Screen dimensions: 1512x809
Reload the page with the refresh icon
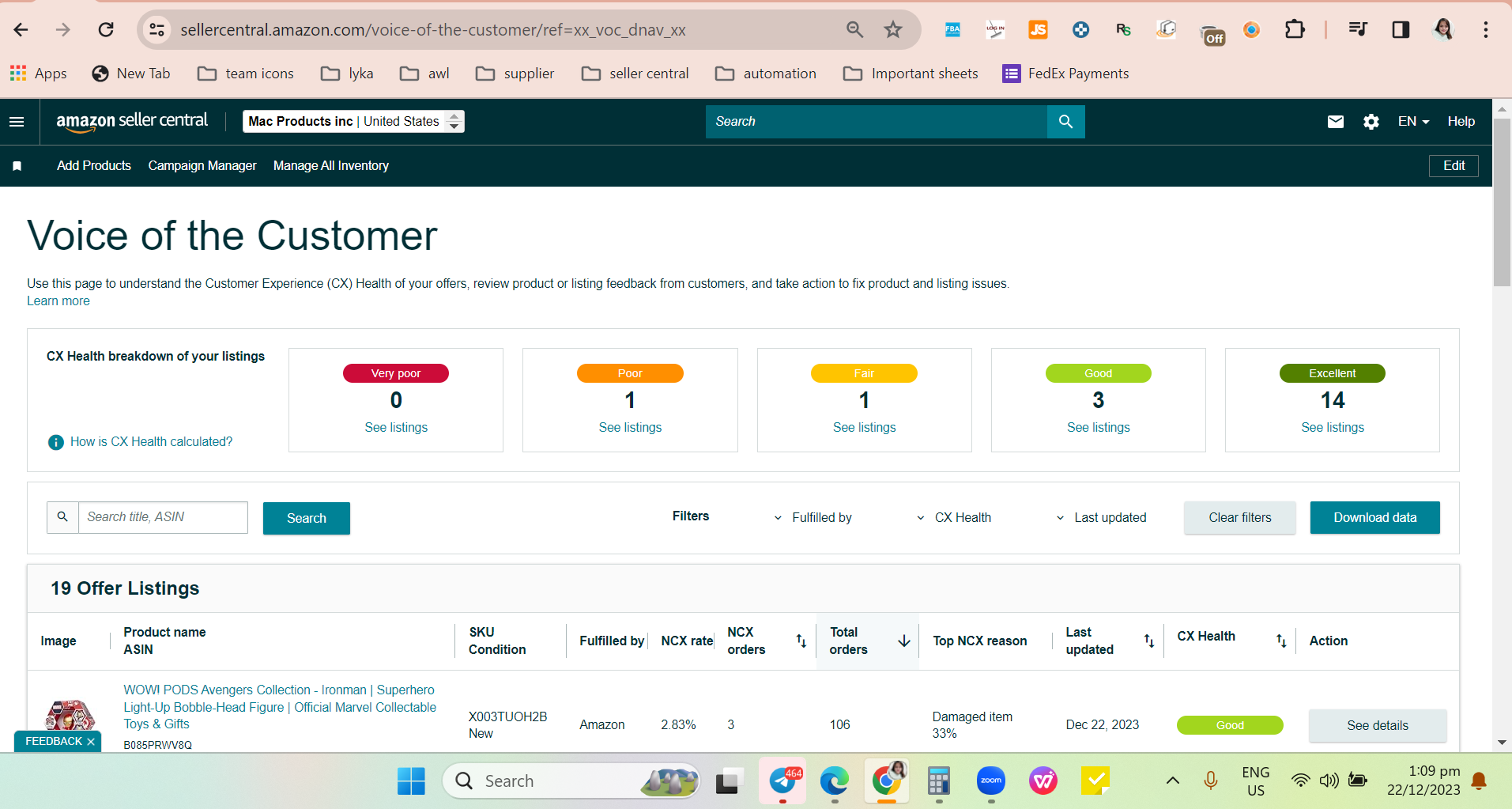point(106,30)
